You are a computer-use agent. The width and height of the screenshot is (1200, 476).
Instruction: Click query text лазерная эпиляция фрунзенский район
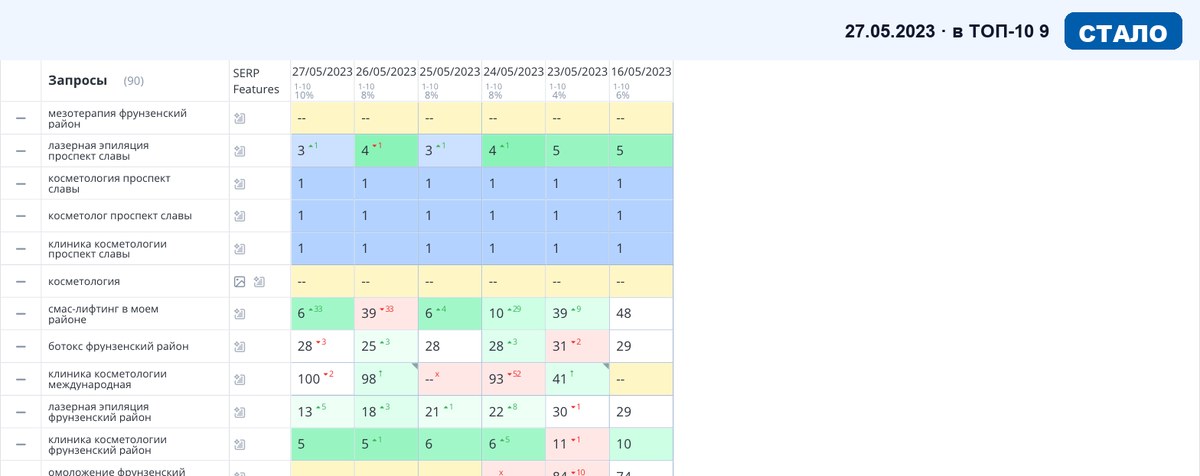pos(99,412)
